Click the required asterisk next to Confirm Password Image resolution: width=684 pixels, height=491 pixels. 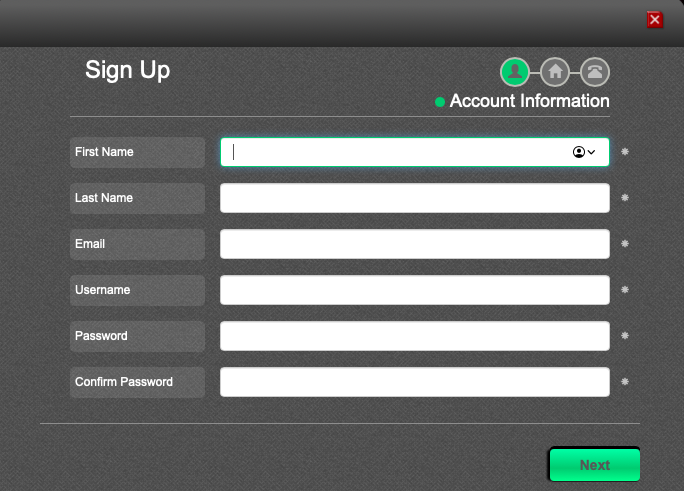pyautogui.click(x=625, y=382)
